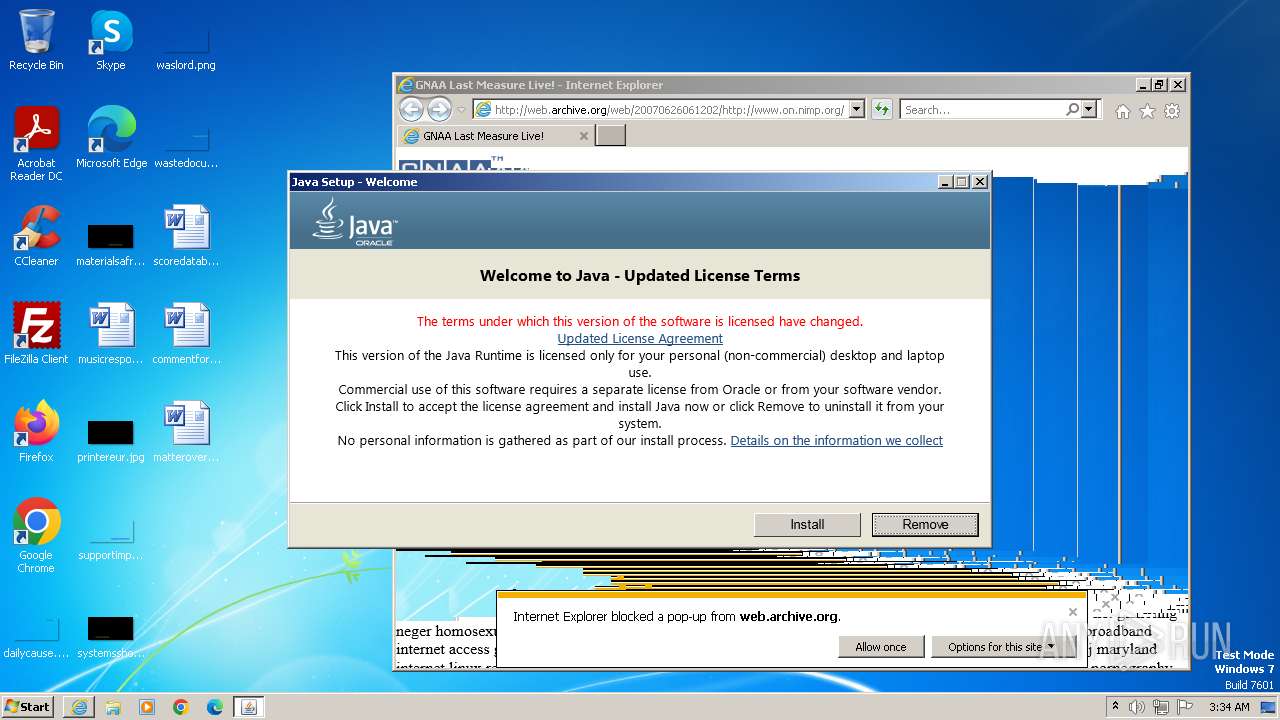Go to Internet Explorer home page
This screenshot has width=1280, height=720.
1123,111
